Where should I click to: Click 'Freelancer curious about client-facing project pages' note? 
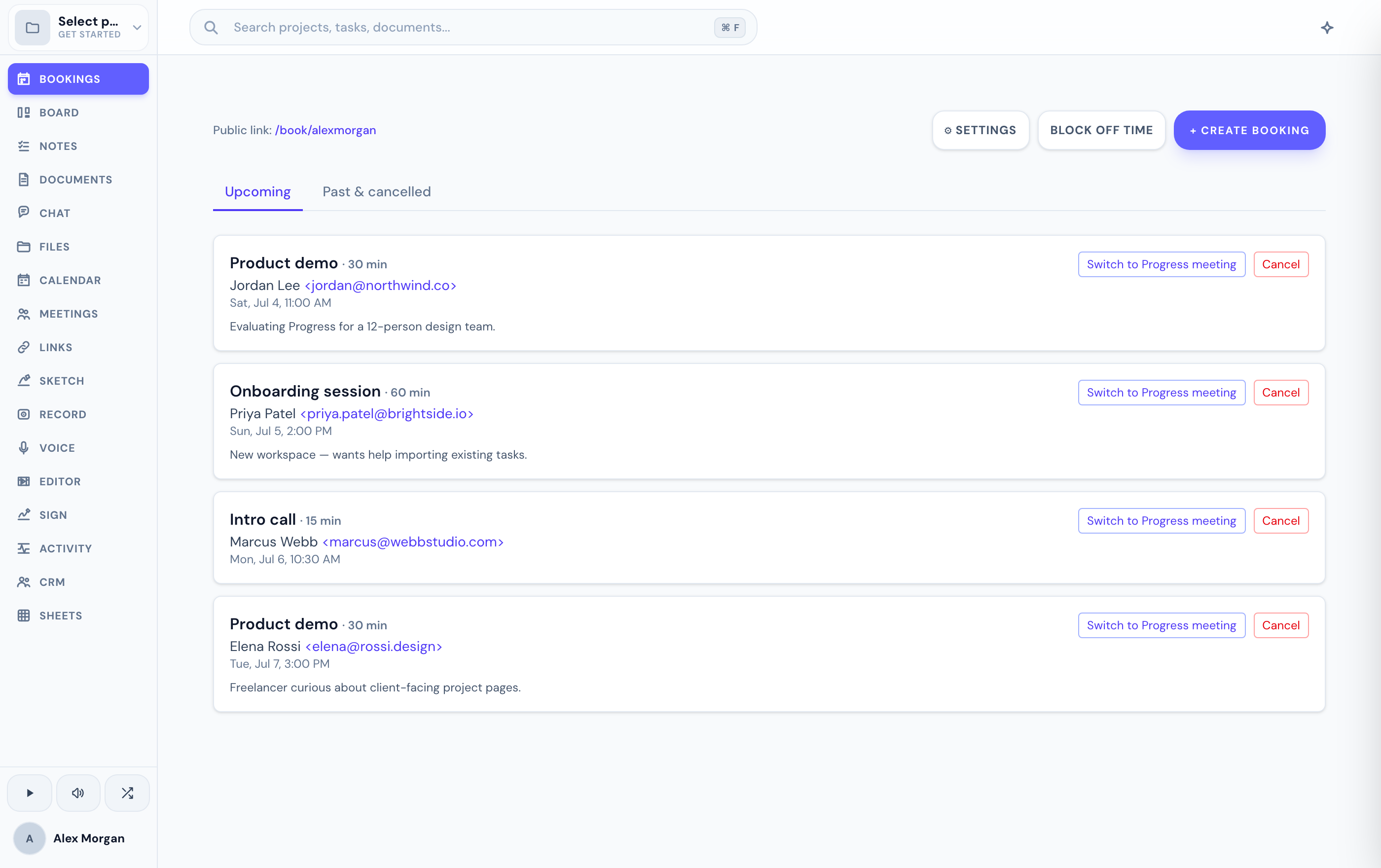pyautogui.click(x=375, y=688)
